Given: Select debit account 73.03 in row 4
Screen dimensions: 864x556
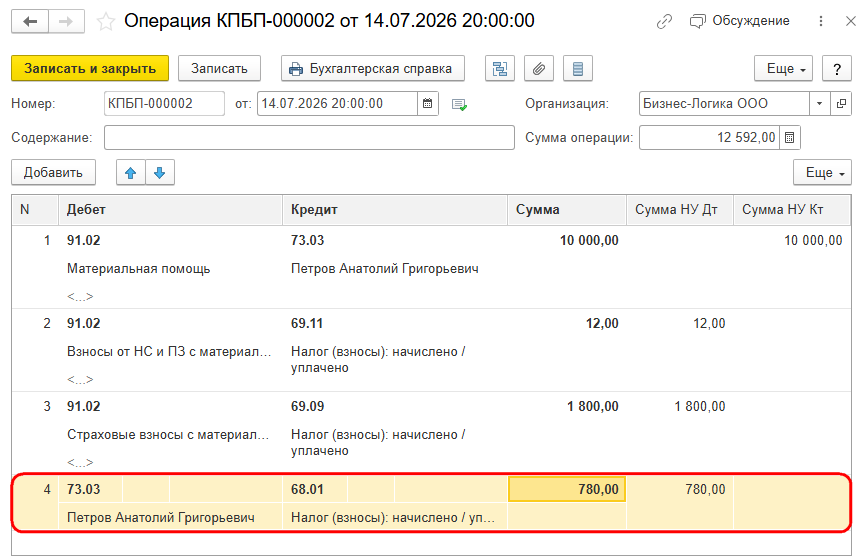Looking at the screenshot, I should click(84, 489).
